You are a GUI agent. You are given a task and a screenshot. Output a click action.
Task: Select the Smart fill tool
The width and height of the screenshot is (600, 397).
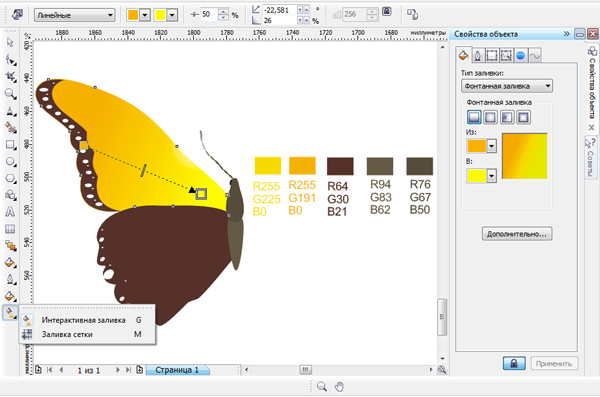[10, 127]
